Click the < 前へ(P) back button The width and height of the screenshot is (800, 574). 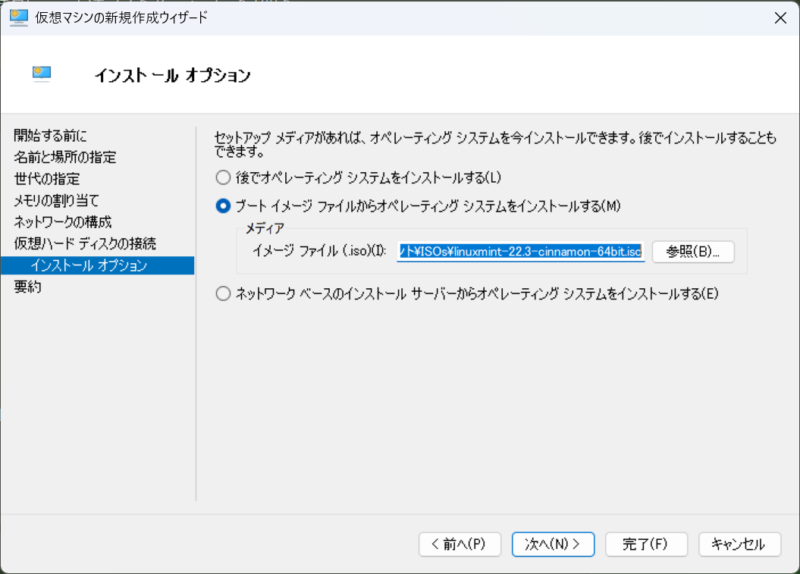[x=459, y=544]
